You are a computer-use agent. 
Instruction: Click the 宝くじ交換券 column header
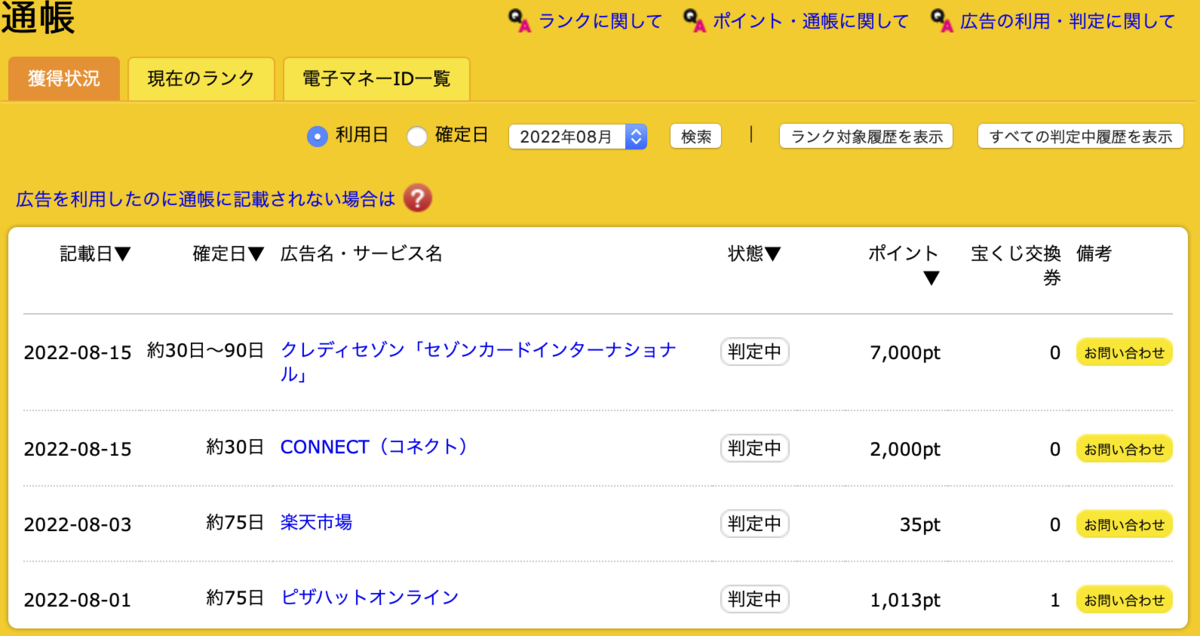[1016, 265]
